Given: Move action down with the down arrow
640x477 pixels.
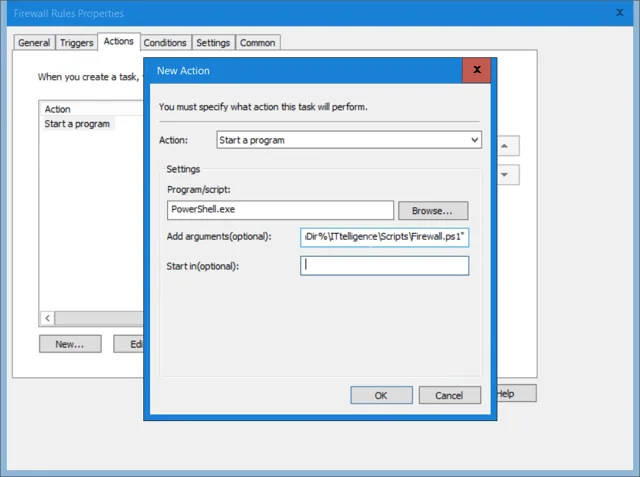Looking at the screenshot, I should point(508,175).
